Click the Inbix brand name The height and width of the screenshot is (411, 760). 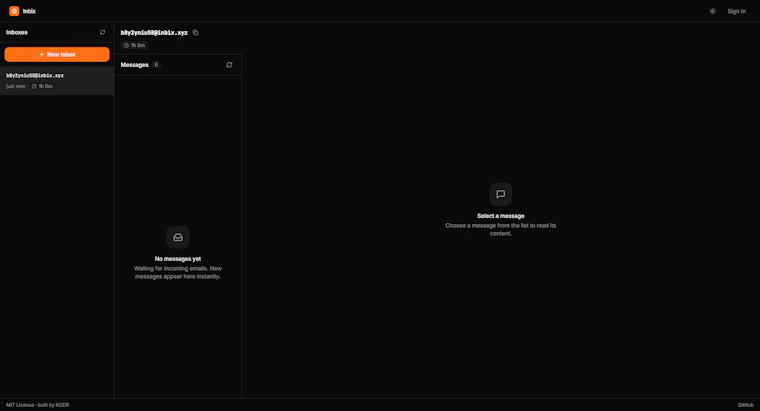(29, 11)
